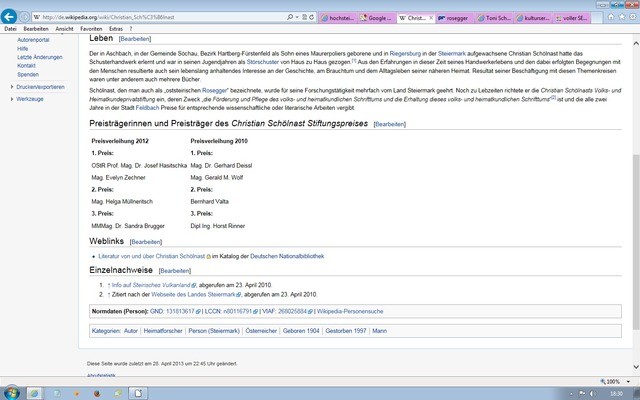Edit the Preisträgerinnen section via Bearbeiten
Viewport: 640px width, 400px height.
390,124
